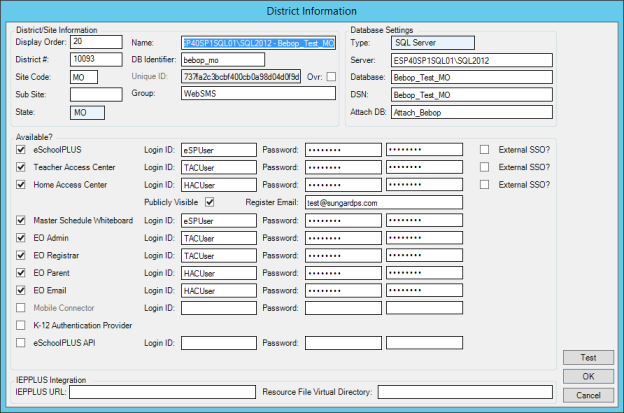The height and width of the screenshot is (413, 624).
Task: Toggle the Ovr checkbox beside Unique ID
Action: pyautogui.click(x=331, y=77)
